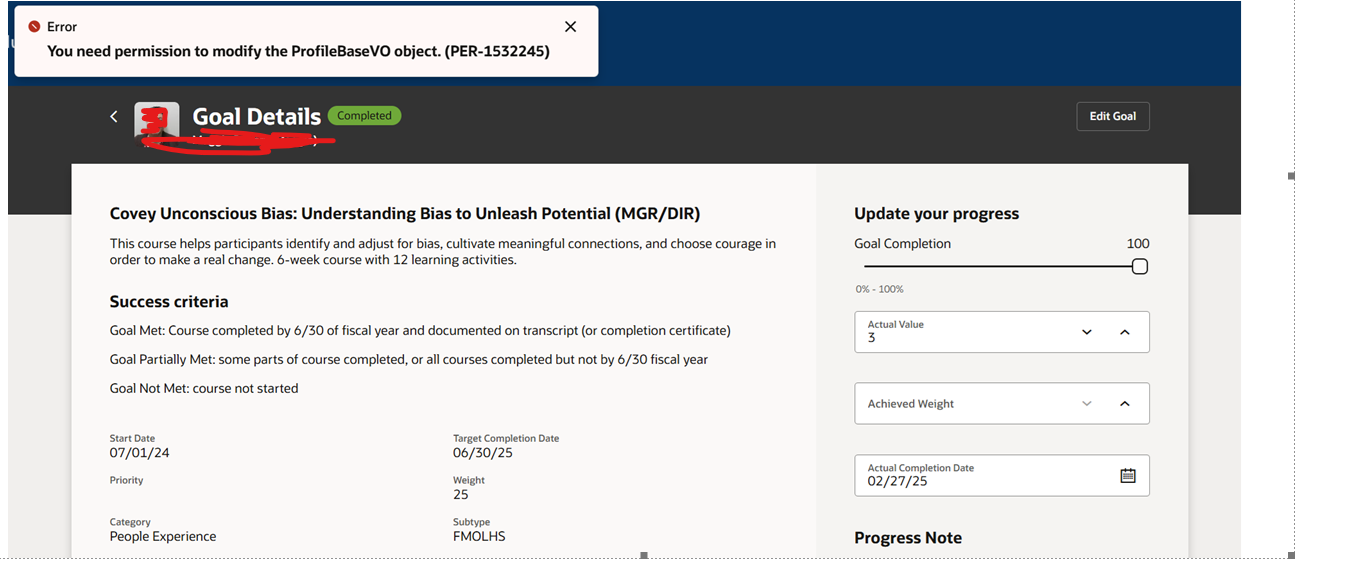Click the Edit Goal button

click(1113, 116)
